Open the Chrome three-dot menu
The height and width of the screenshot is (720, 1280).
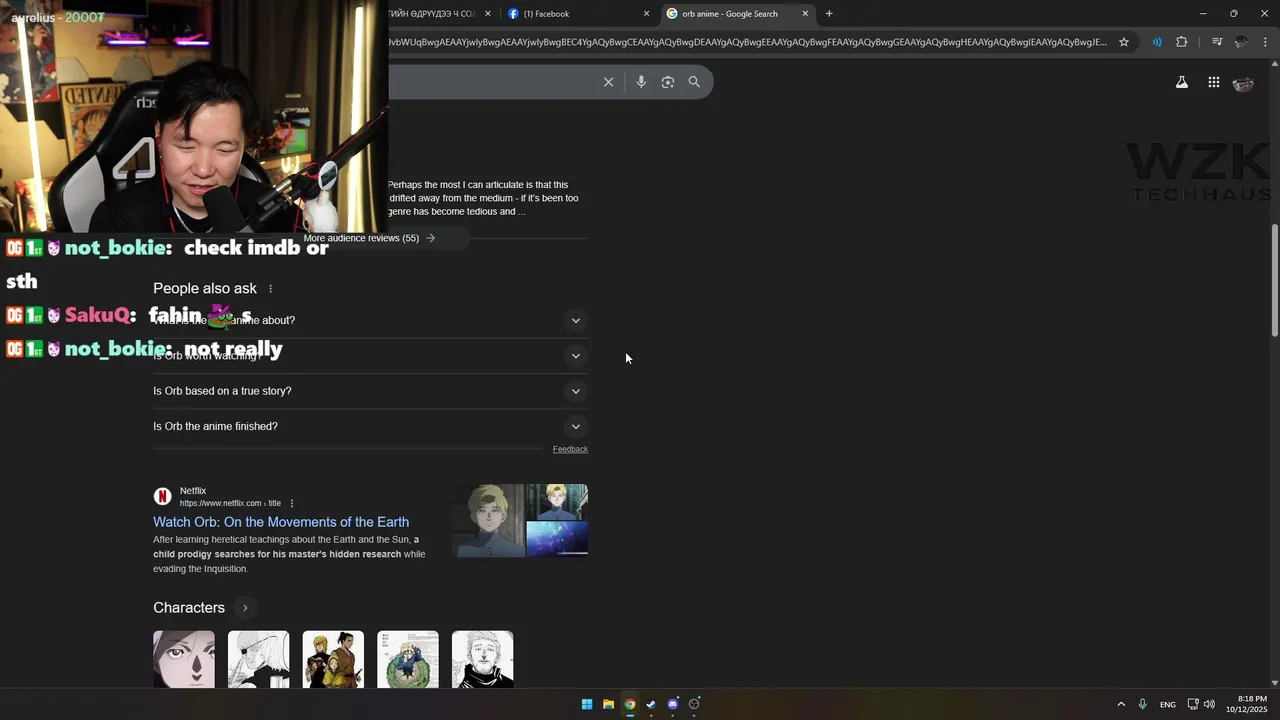[1265, 42]
